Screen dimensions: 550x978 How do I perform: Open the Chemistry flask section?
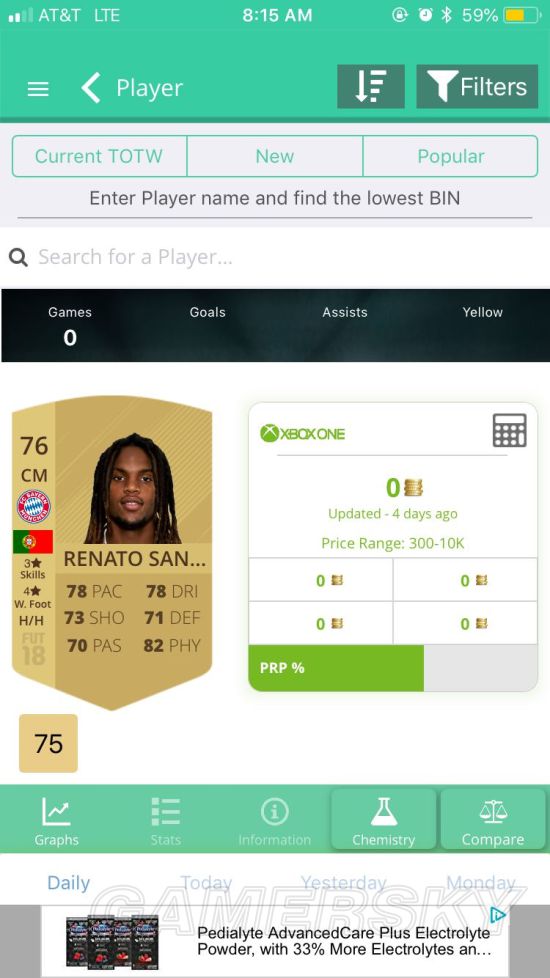tap(384, 820)
